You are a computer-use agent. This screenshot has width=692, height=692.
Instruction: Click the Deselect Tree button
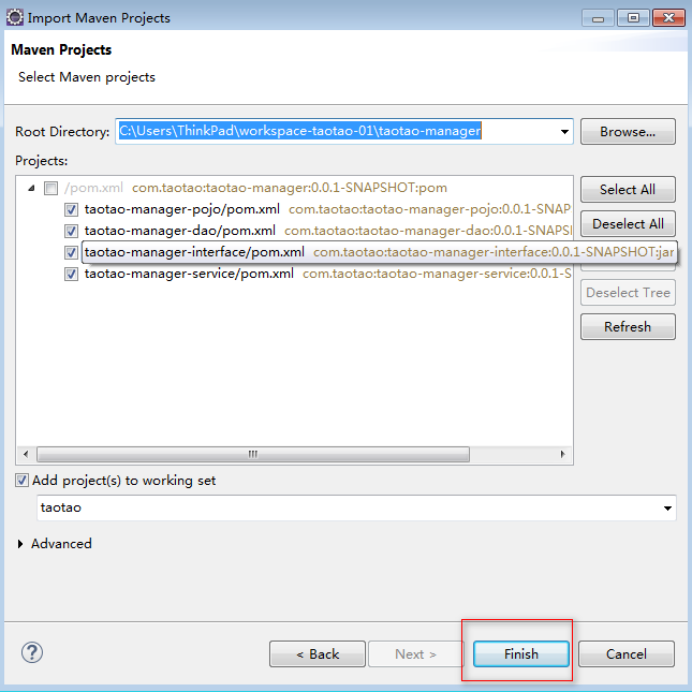pyautogui.click(x=628, y=293)
